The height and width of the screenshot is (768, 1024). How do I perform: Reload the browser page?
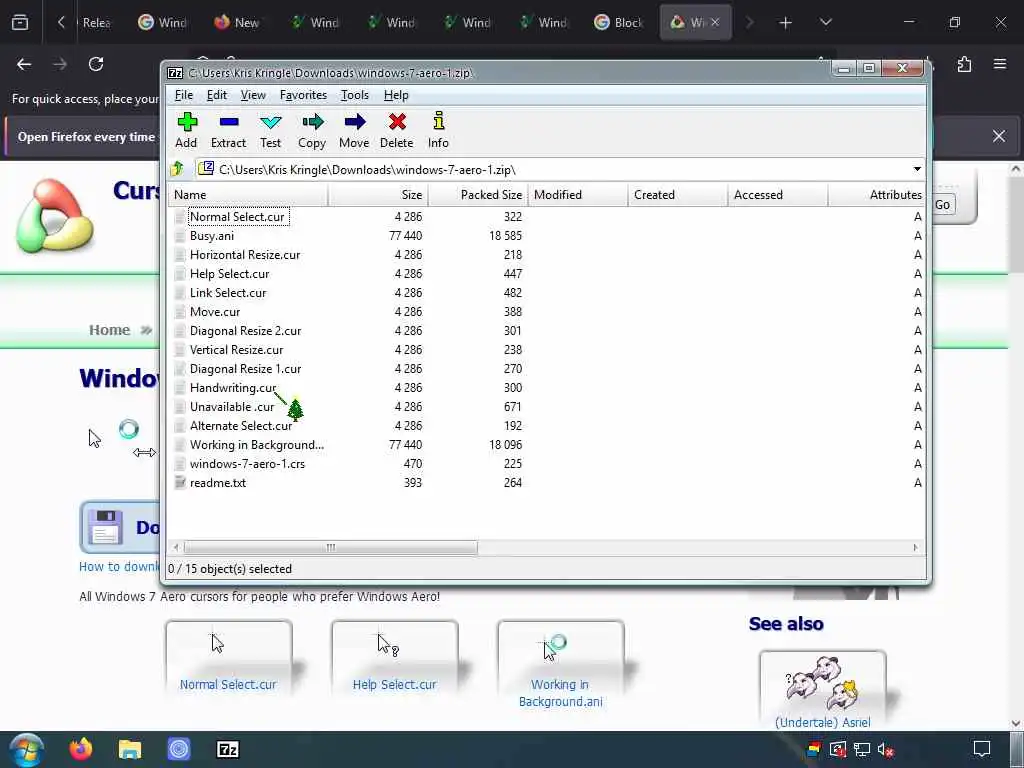(96, 64)
